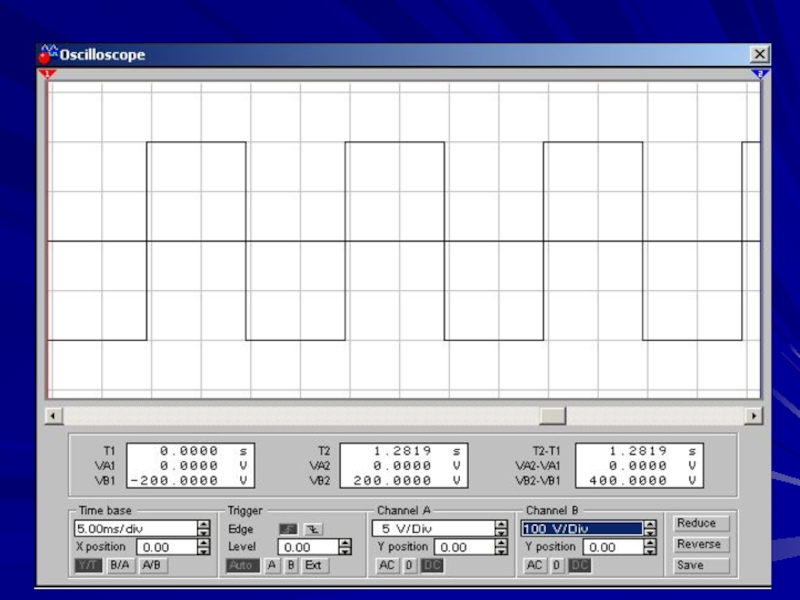Click the Reduce button

tap(698, 523)
